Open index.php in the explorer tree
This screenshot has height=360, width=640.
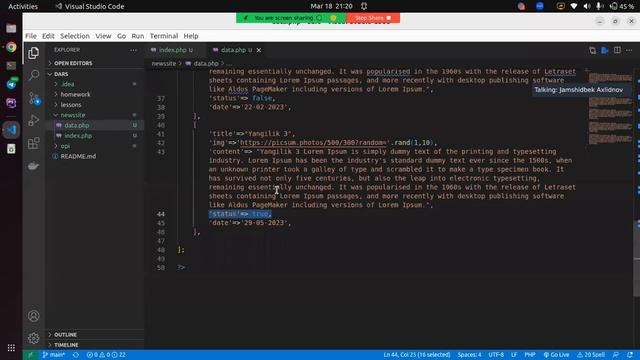pos(78,136)
